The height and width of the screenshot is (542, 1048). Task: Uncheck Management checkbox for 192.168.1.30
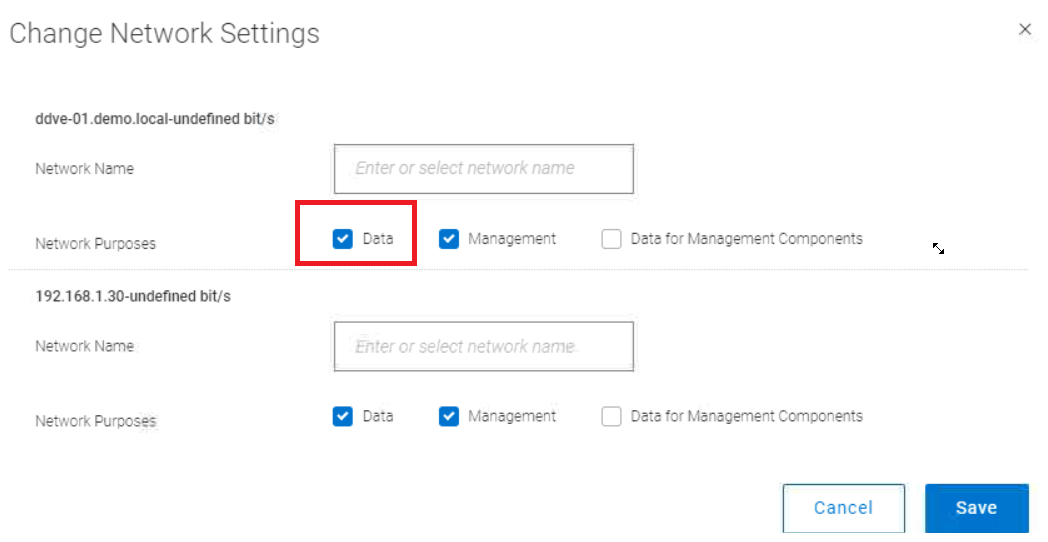click(449, 416)
